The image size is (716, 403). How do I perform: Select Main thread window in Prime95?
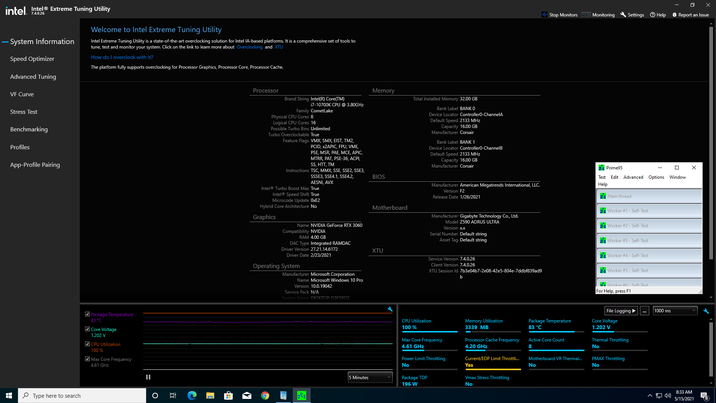(x=649, y=196)
